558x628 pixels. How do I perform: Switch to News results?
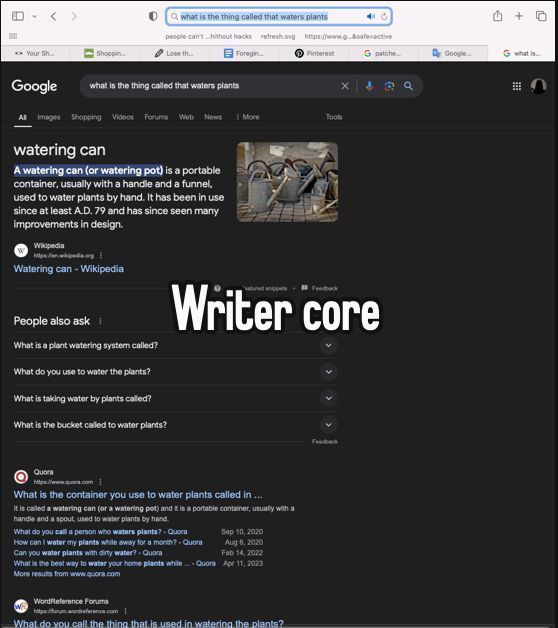click(x=213, y=117)
